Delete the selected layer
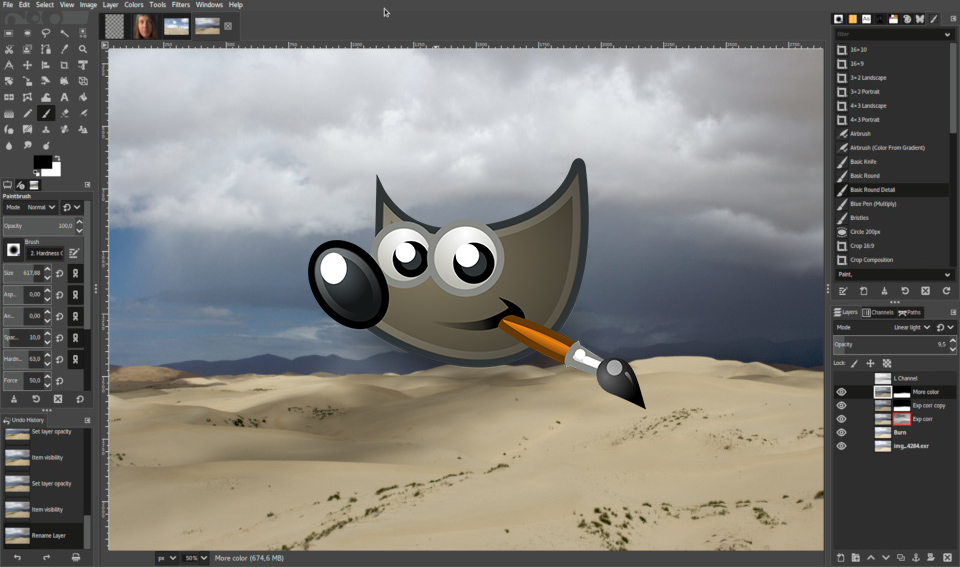This screenshot has height=567, width=960. point(947,557)
